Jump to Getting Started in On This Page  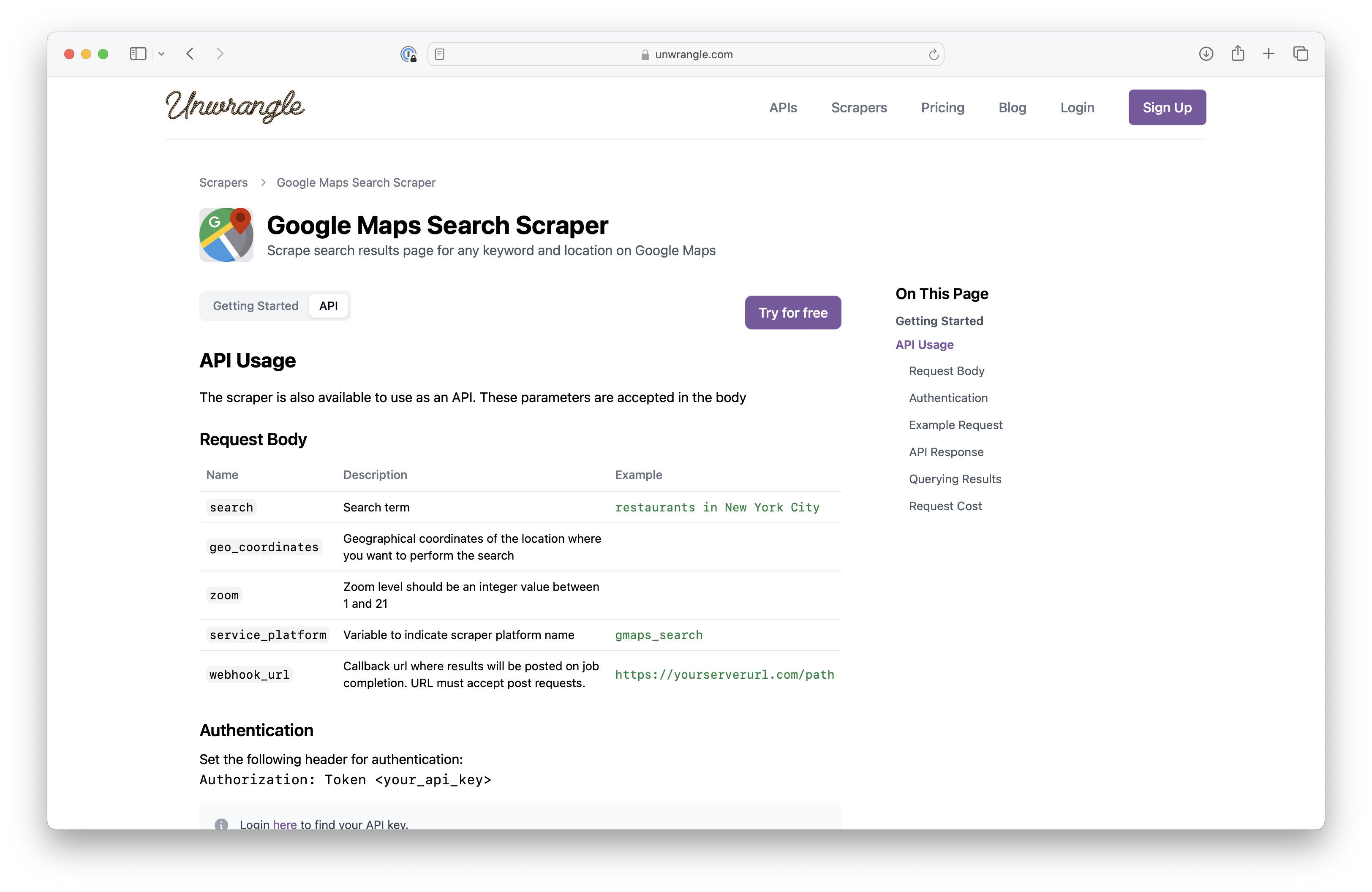pyautogui.click(x=939, y=321)
